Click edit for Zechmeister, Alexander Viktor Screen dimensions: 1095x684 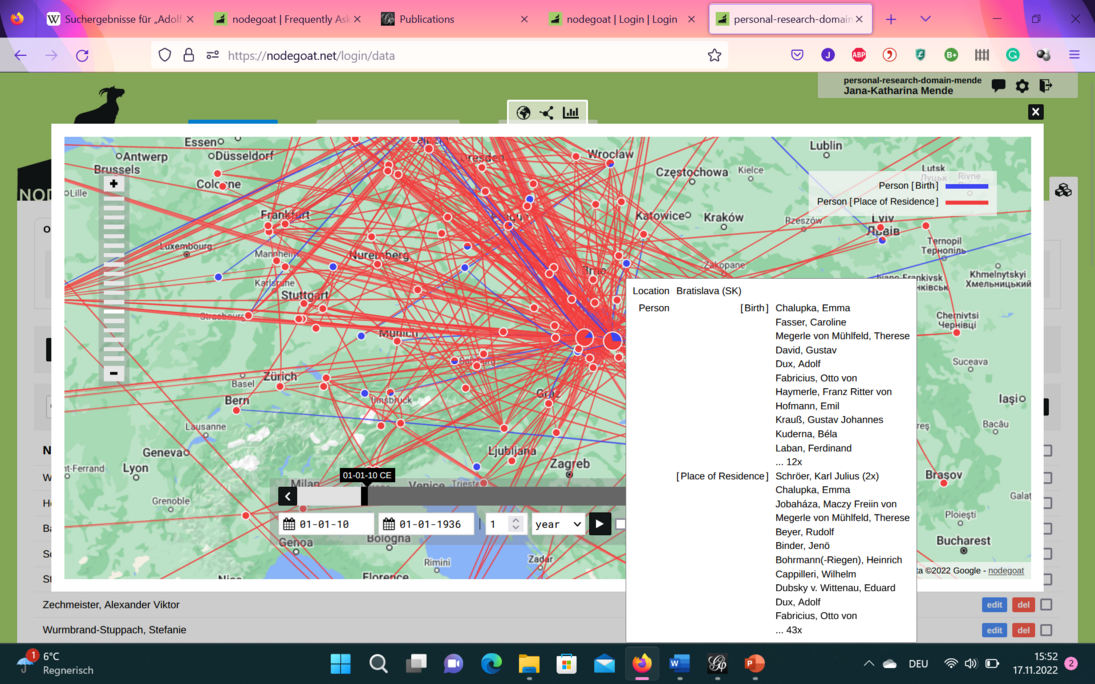pos(993,605)
